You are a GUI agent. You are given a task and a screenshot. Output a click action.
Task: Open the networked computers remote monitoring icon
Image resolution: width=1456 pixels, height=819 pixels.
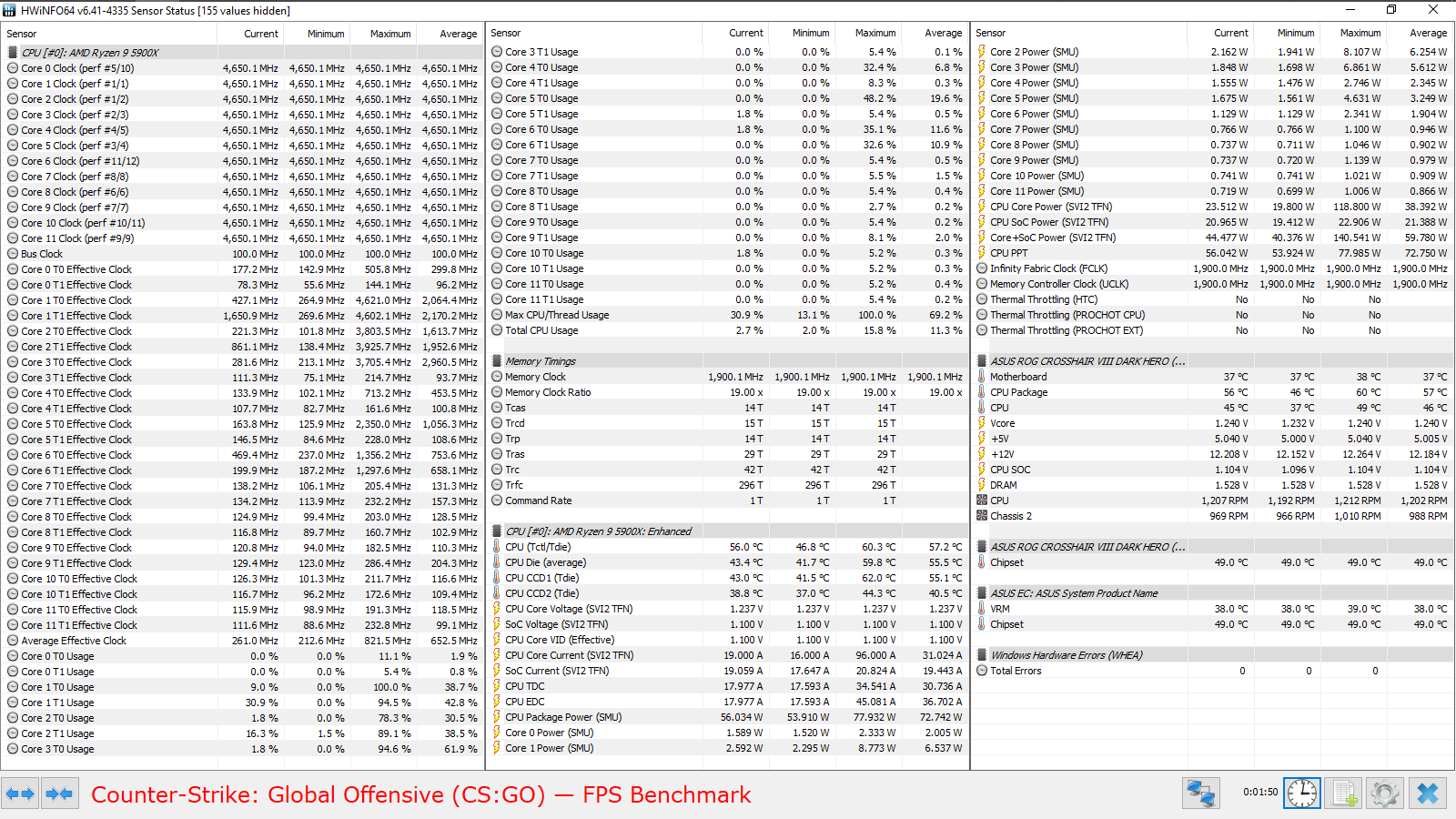coord(1201,794)
